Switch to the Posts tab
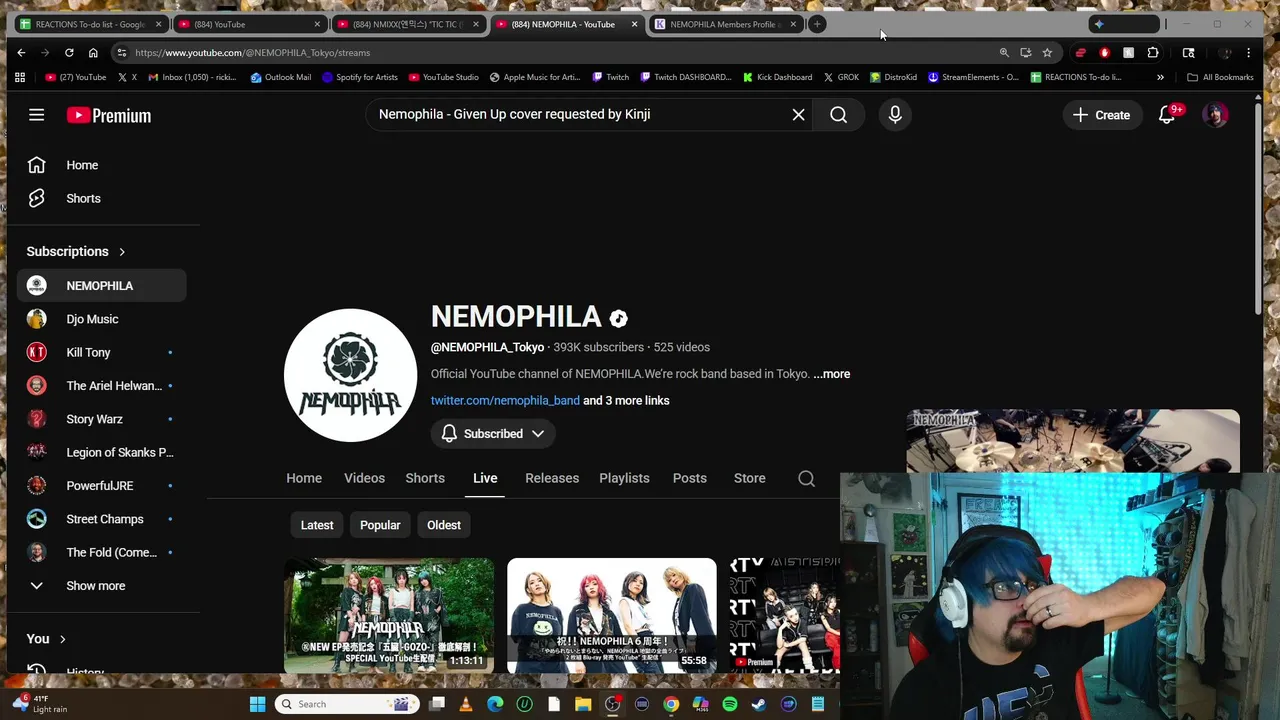The image size is (1280, 720). click(689, 478)
